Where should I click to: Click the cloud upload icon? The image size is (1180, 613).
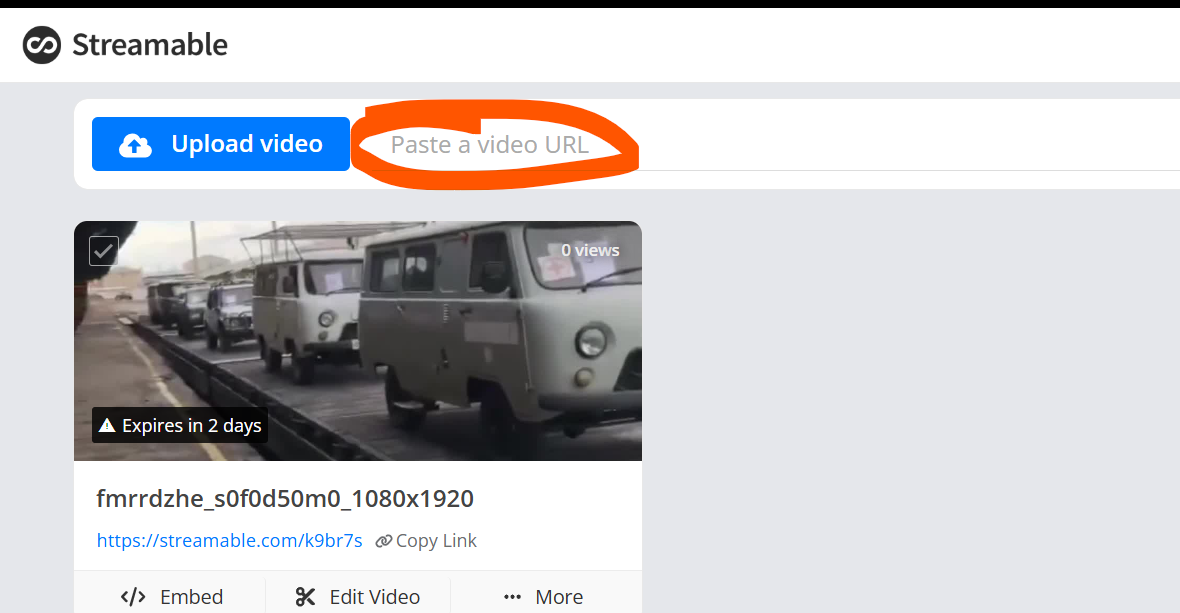[135, 145]
